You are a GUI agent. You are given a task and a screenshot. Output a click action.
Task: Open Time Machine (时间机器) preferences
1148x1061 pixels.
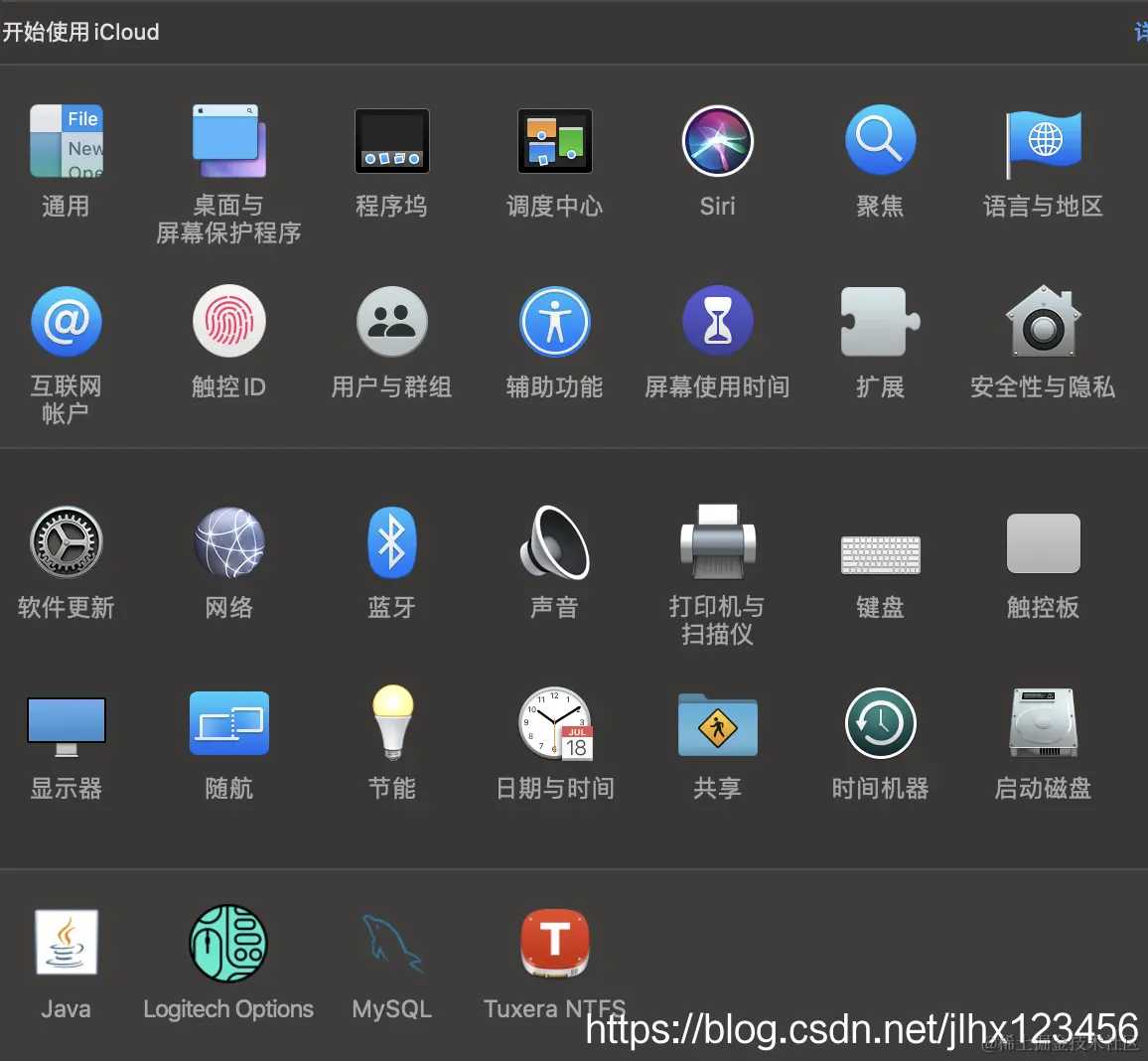point(880,723)
